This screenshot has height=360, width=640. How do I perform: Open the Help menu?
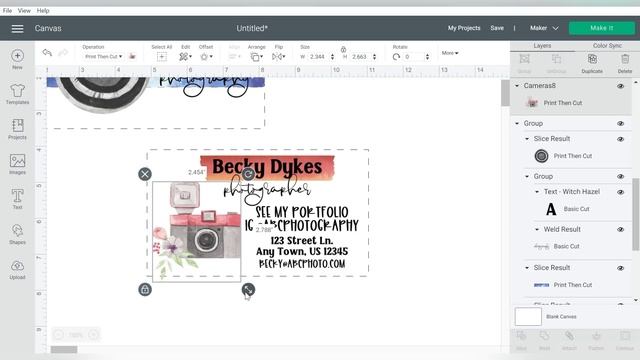[x=43, y=11]
